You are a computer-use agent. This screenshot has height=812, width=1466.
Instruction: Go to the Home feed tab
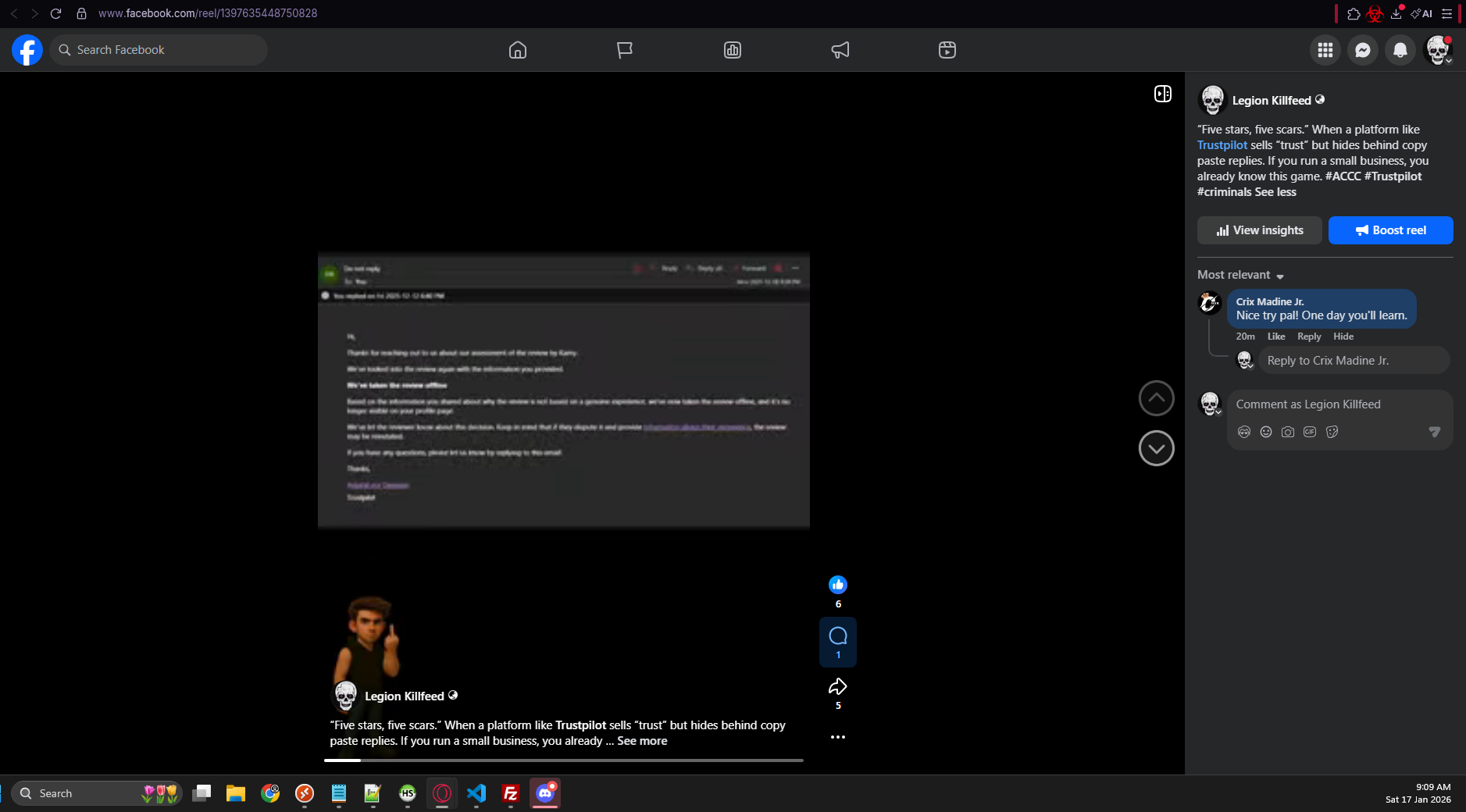click(x=518, y=50)
